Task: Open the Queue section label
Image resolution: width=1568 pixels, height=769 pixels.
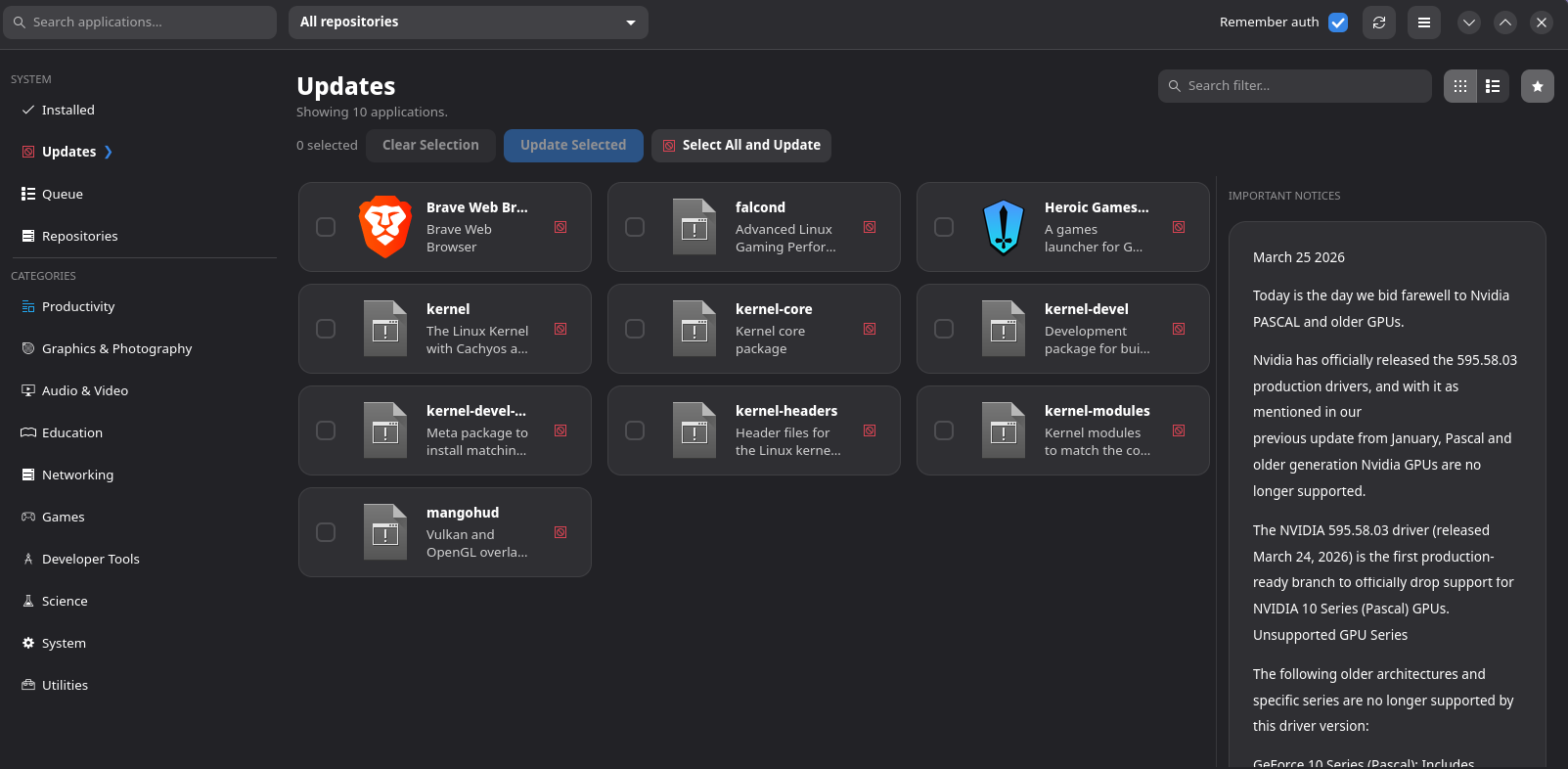Action: coord(63,194)
